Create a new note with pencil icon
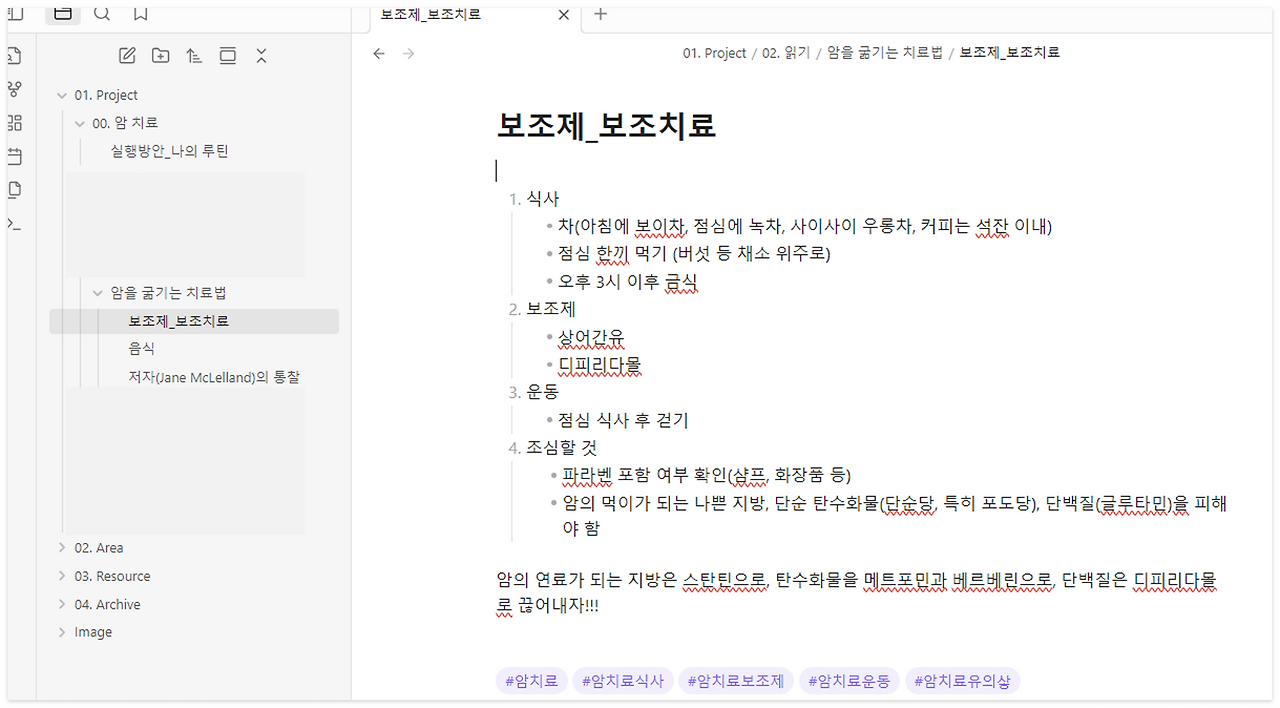The image size is (1280, 708). [x=127, y=56]
